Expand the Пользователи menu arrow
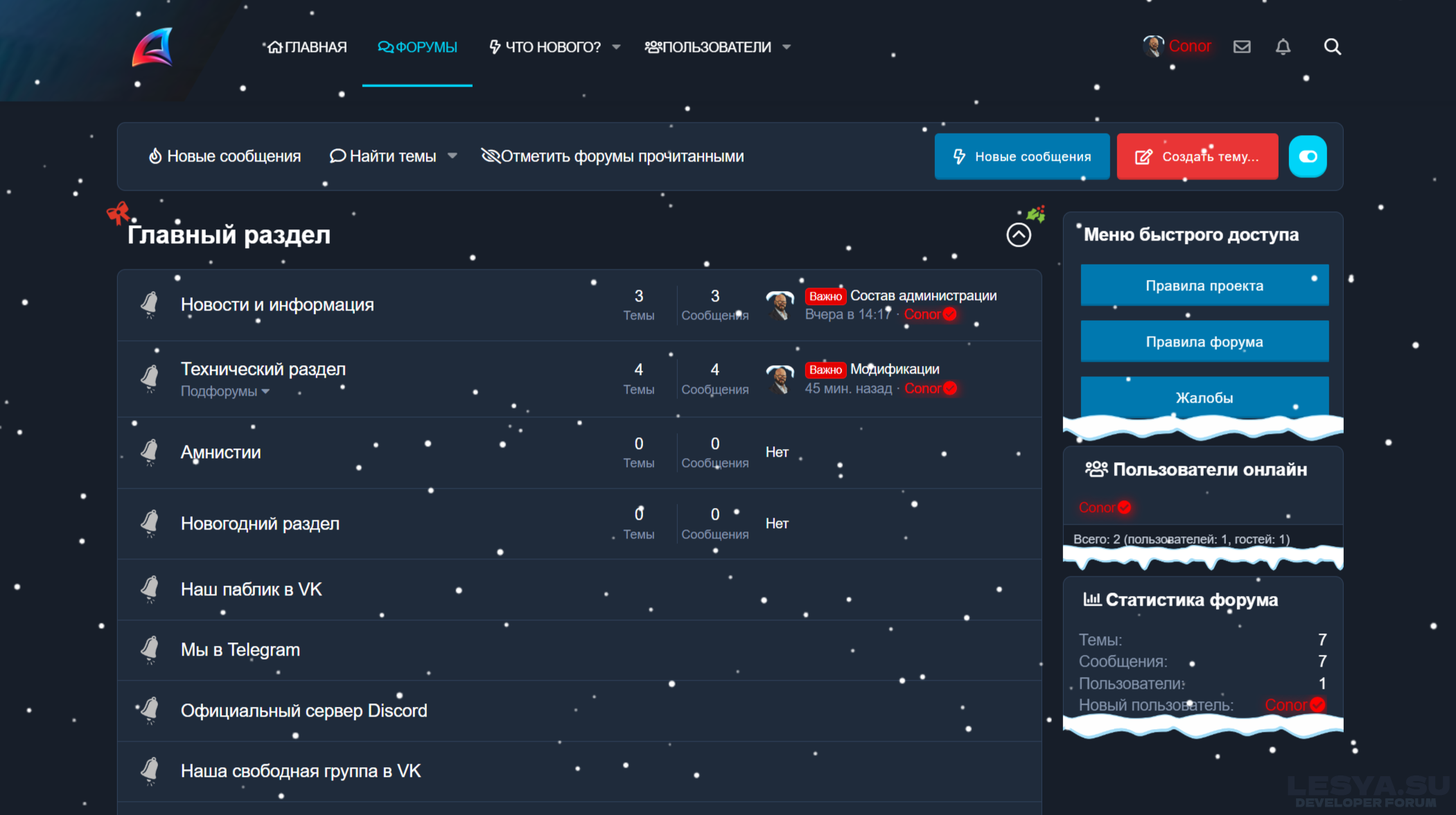 point(787,47)
